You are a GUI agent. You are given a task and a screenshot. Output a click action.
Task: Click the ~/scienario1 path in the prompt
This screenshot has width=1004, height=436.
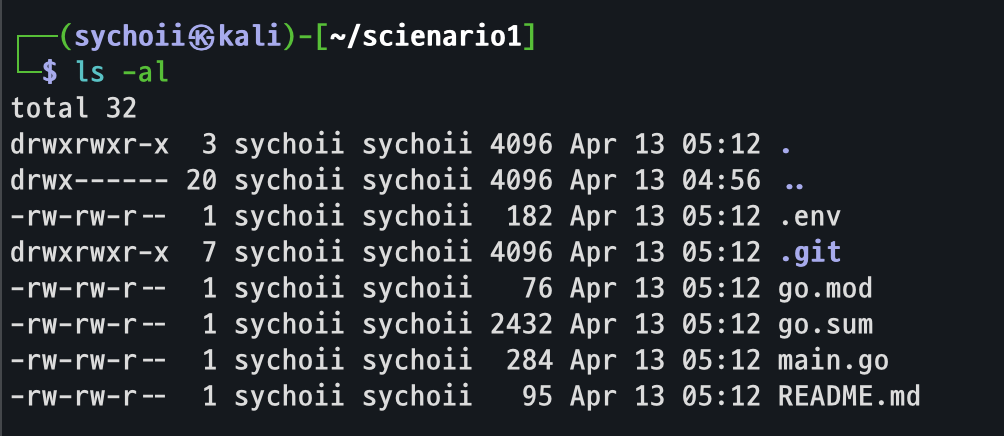(x=425, y=38)
